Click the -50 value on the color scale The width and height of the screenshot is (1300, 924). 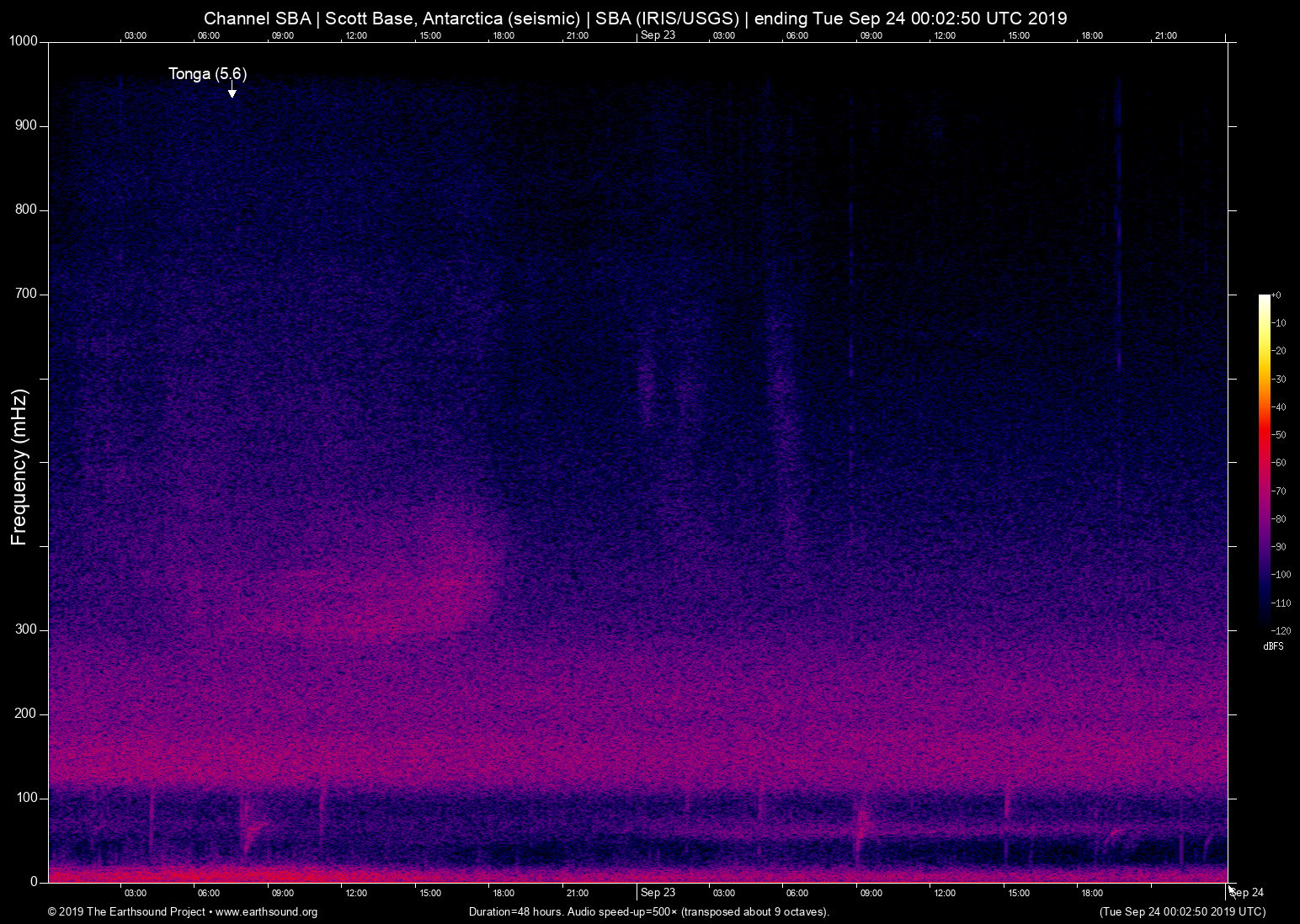tap(1279, 435)
